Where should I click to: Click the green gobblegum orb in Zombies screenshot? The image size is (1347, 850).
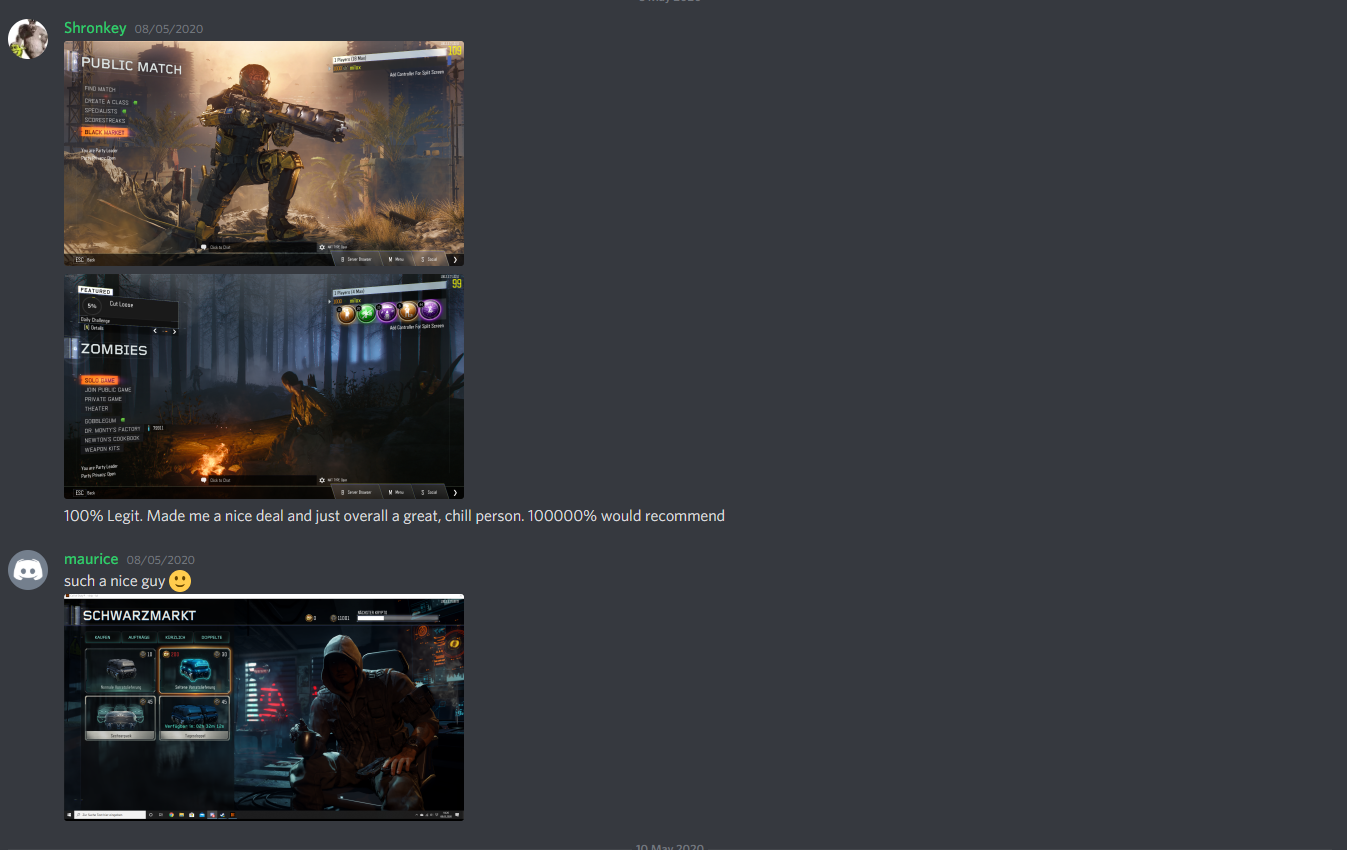click(x=368, y=313)
